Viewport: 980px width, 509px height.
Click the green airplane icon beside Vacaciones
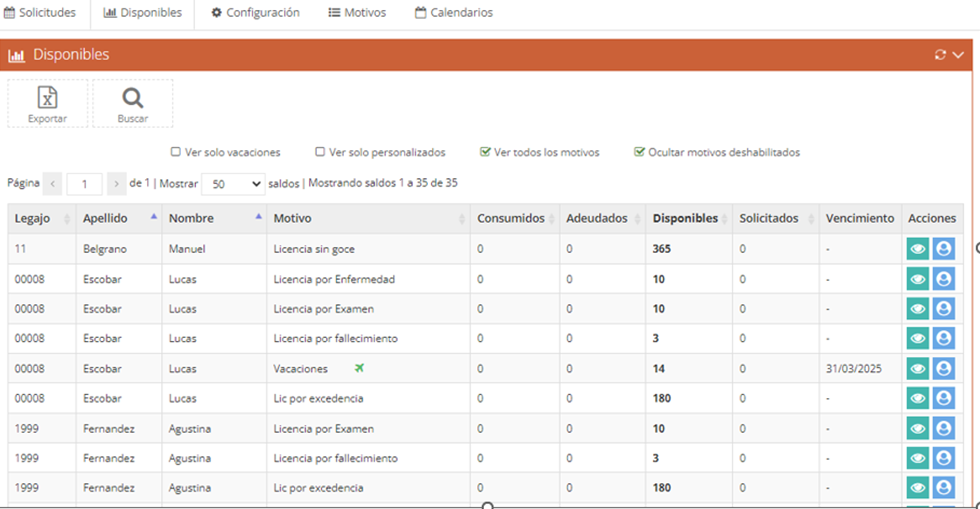pos(359,368)
